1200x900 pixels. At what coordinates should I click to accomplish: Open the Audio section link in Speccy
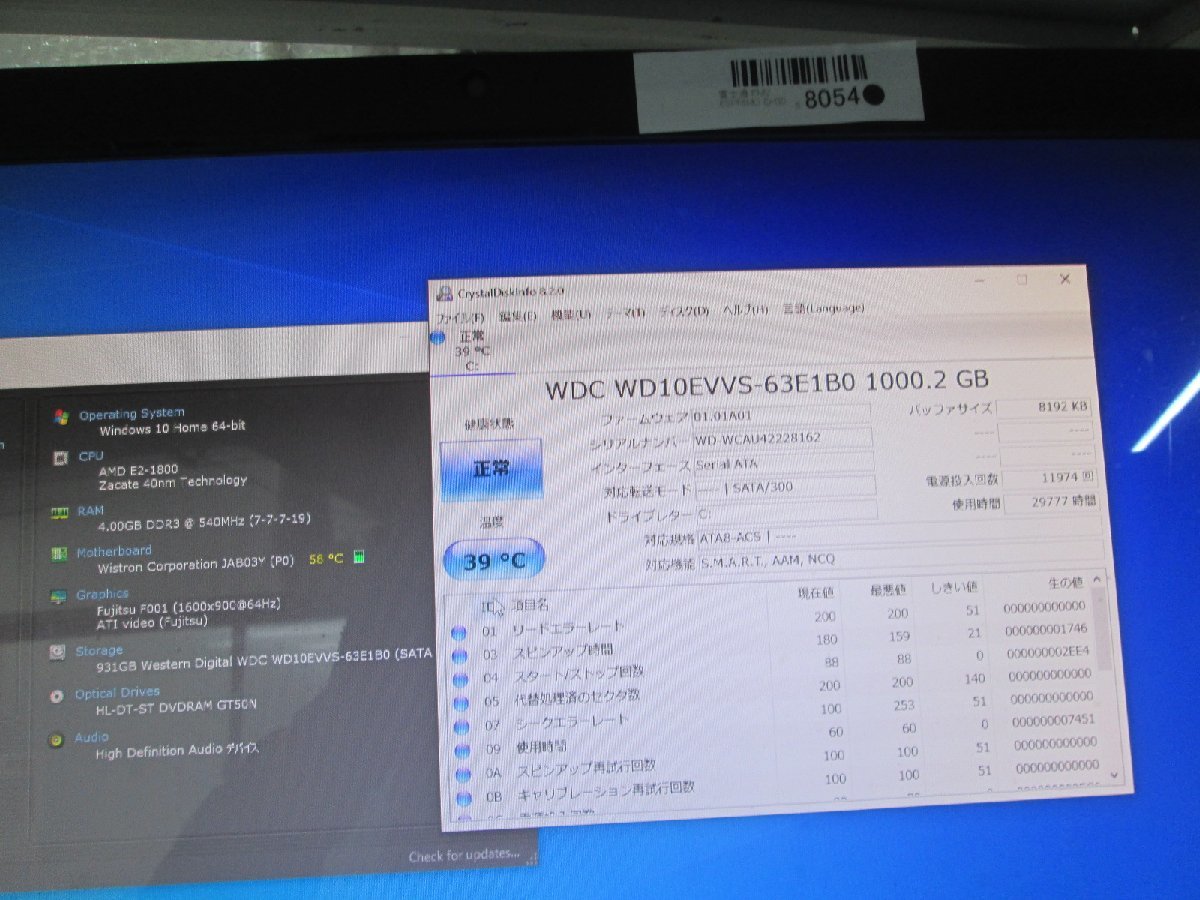click(x=91, y=738)
